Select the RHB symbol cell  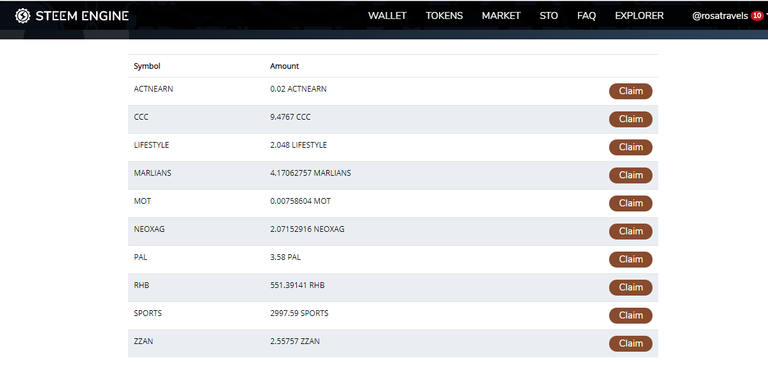(142, 285)
